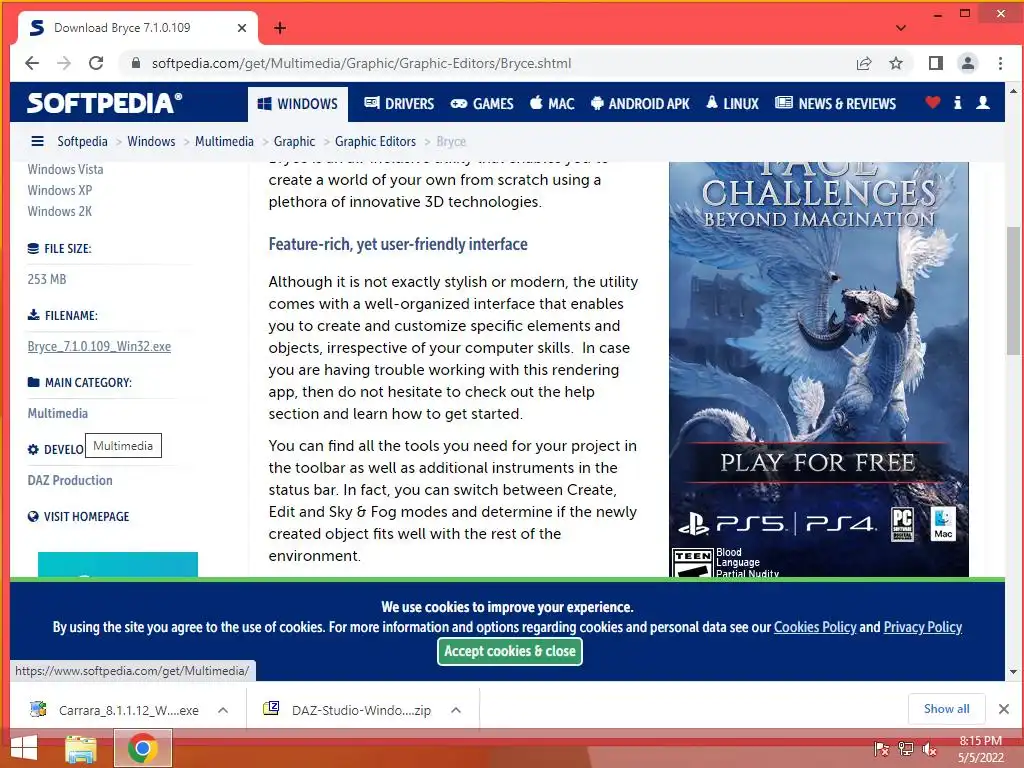Open the Games section
This screenshot has height=768, width=1024.
click(482, 104)
